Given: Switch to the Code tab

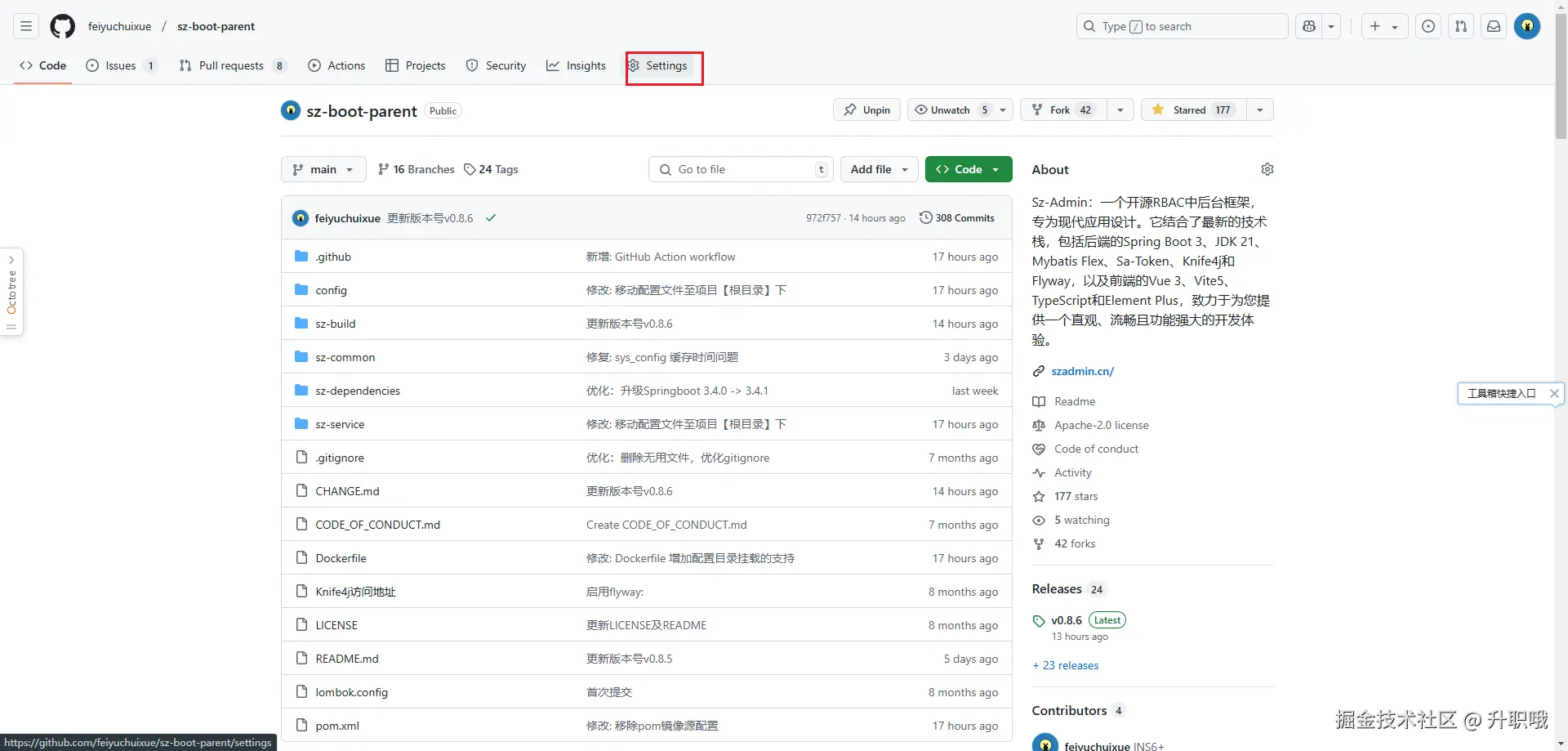Looking at the screenshot, I should pos(43,65).
